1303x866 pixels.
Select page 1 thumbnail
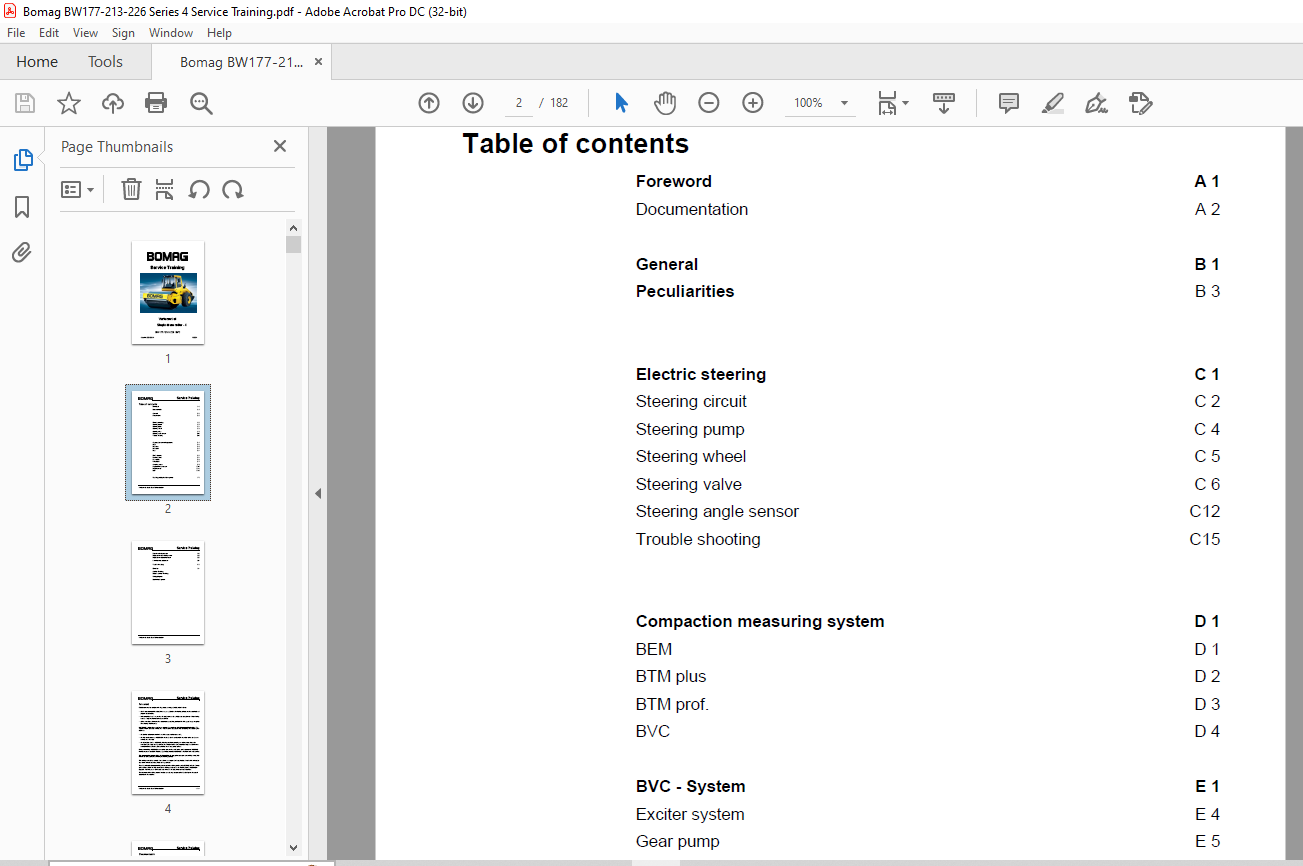pyautogui.click(x=168, y=293)
